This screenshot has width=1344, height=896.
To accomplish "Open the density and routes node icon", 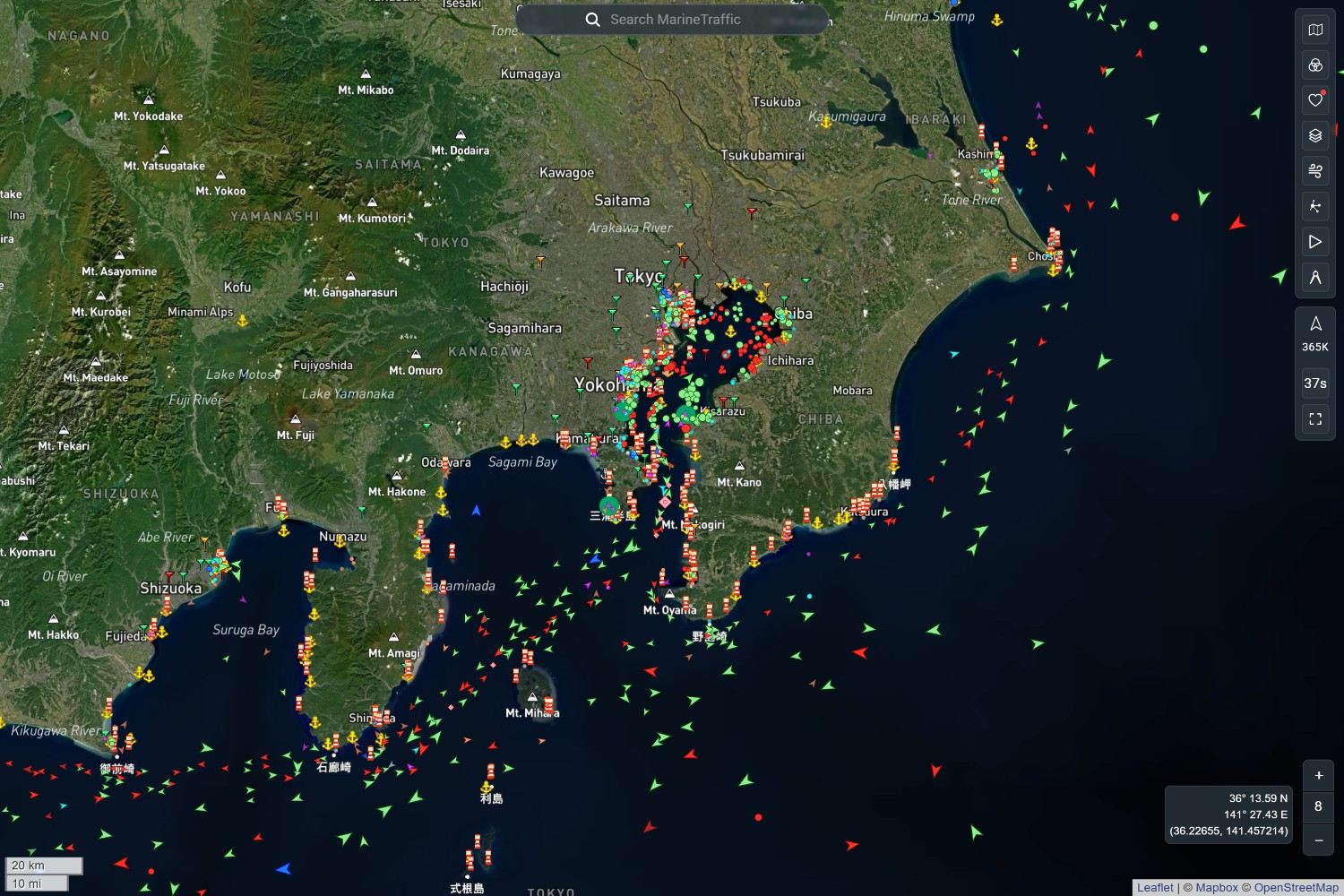I will [1315, 207].
